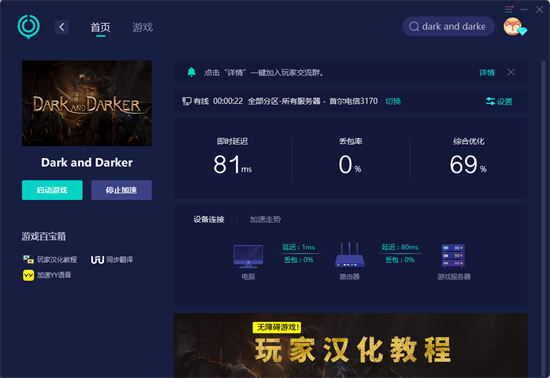Select the 设备连接 tab
Viewport: 550px width, 378px height.
(x=209, y=220)
